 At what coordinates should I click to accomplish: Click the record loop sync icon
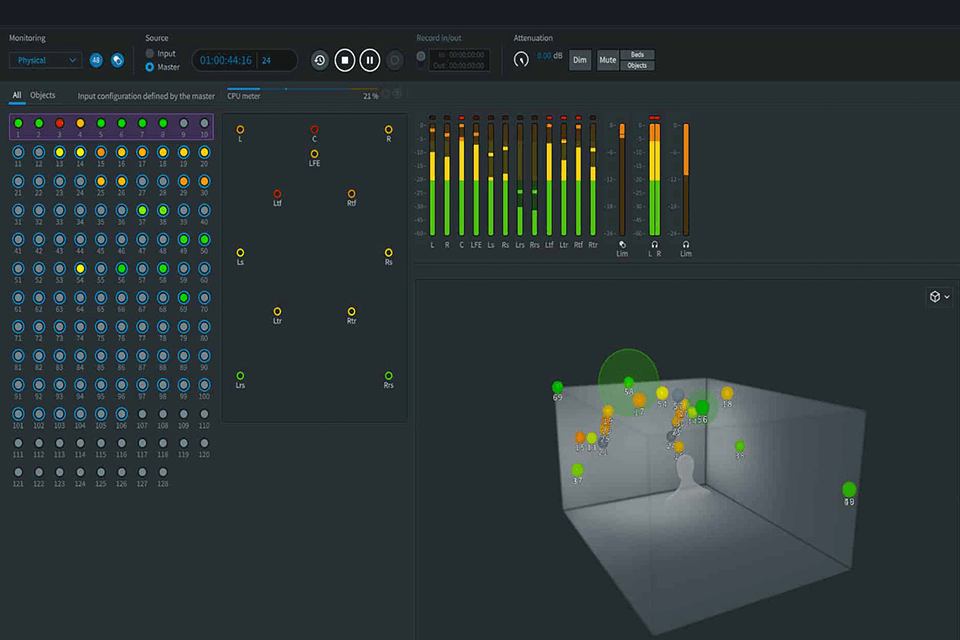[320, 60]
